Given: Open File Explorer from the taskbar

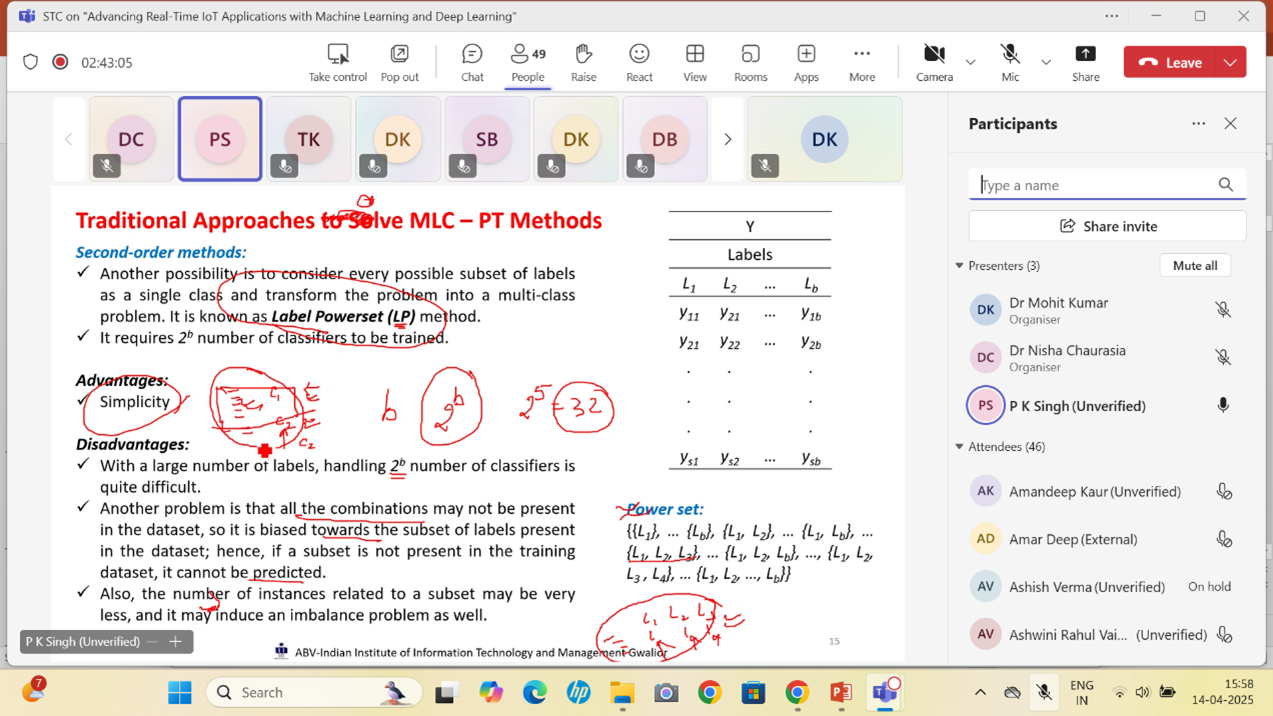Looking at the screenshot, I should (622, 692).
